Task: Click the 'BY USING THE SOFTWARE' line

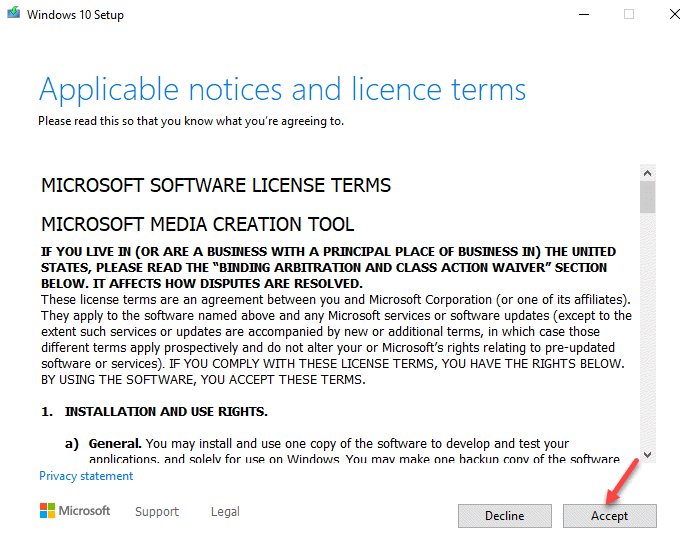Action: (x=203, y=380)
